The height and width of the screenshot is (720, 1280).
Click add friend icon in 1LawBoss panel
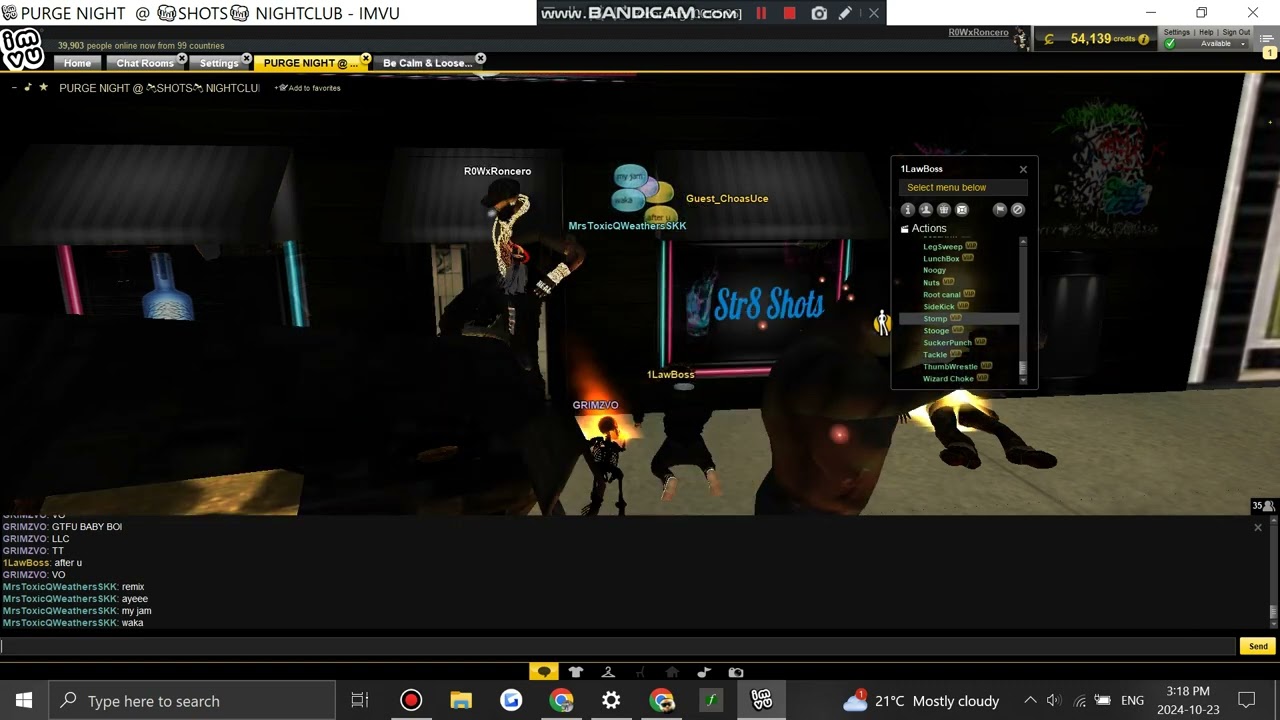pos(926,209)
